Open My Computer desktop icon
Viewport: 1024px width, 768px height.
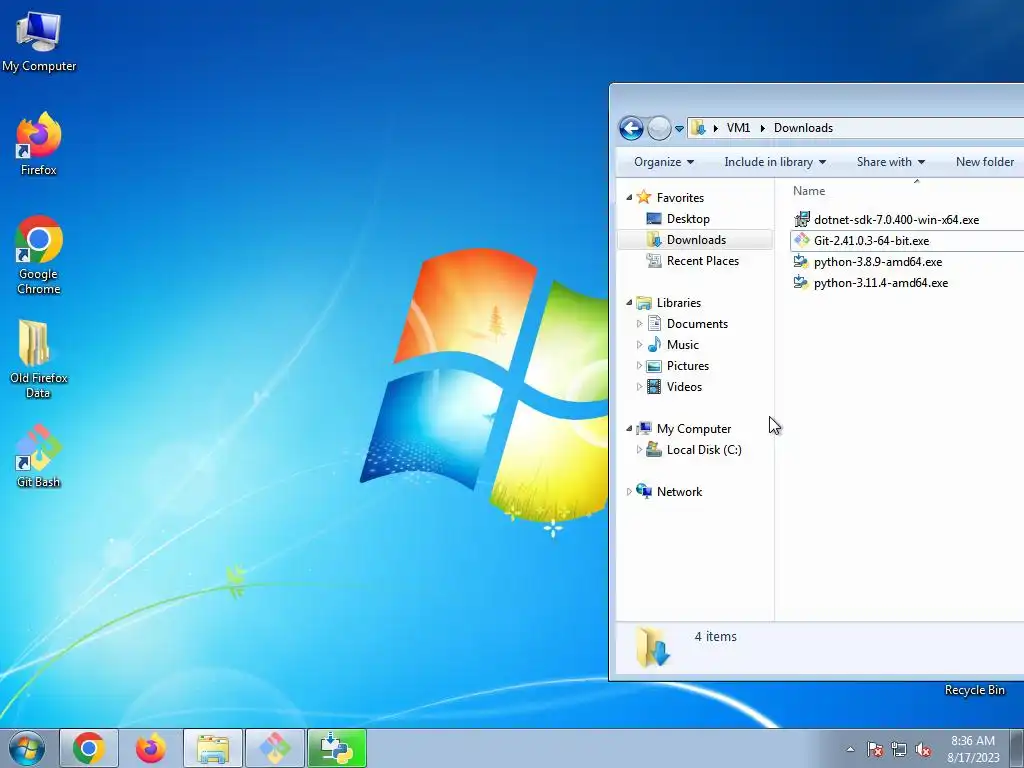39,40
